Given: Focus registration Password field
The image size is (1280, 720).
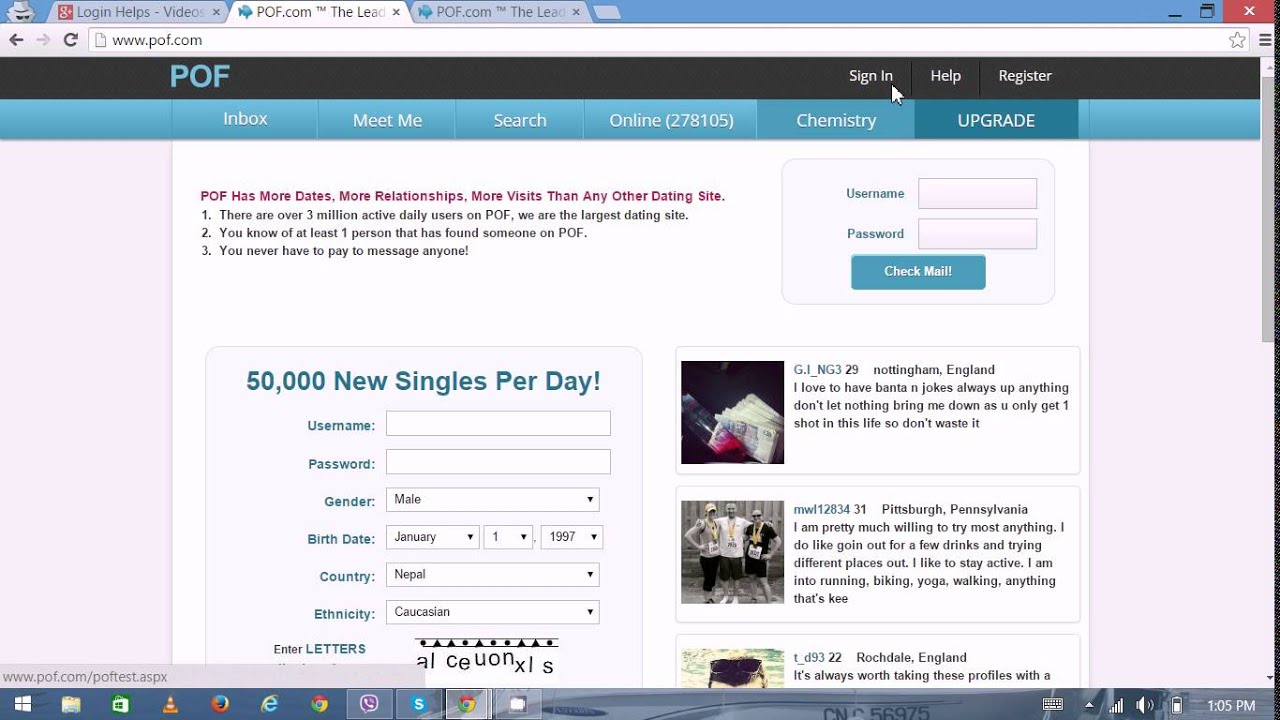Looking at the screenshot, I should [x=498, y=461].
